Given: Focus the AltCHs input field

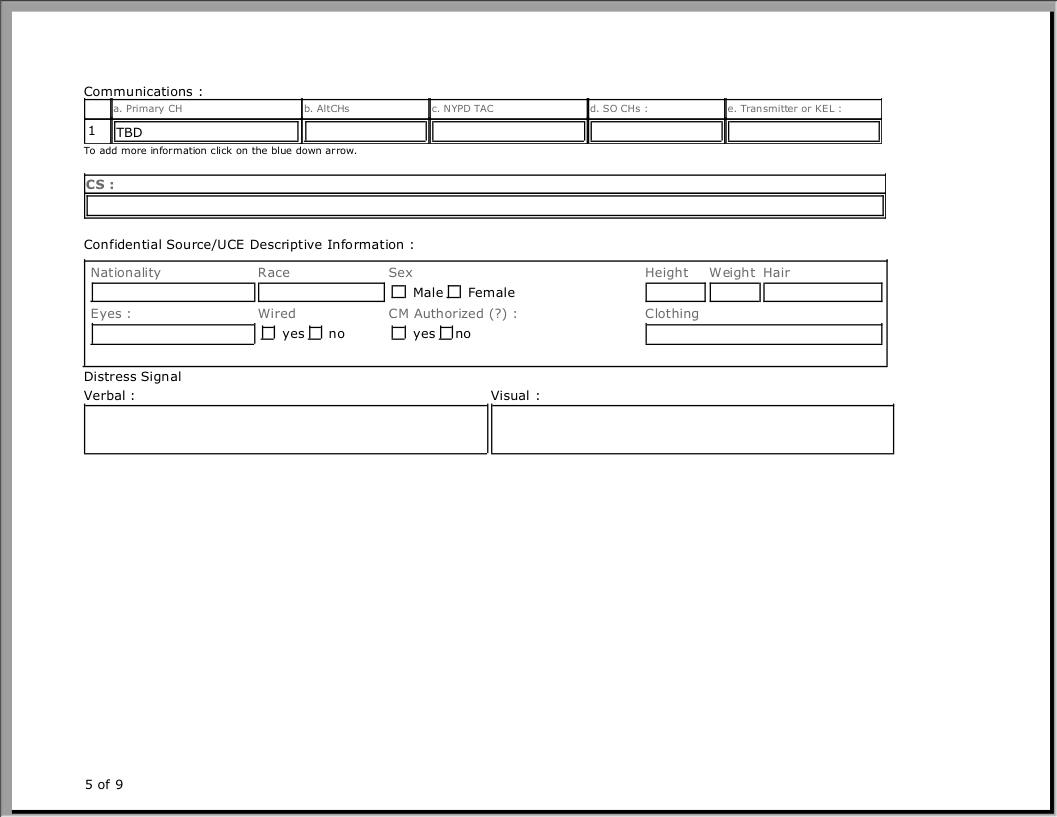Looking at the screenshot, I should [366, 132].
